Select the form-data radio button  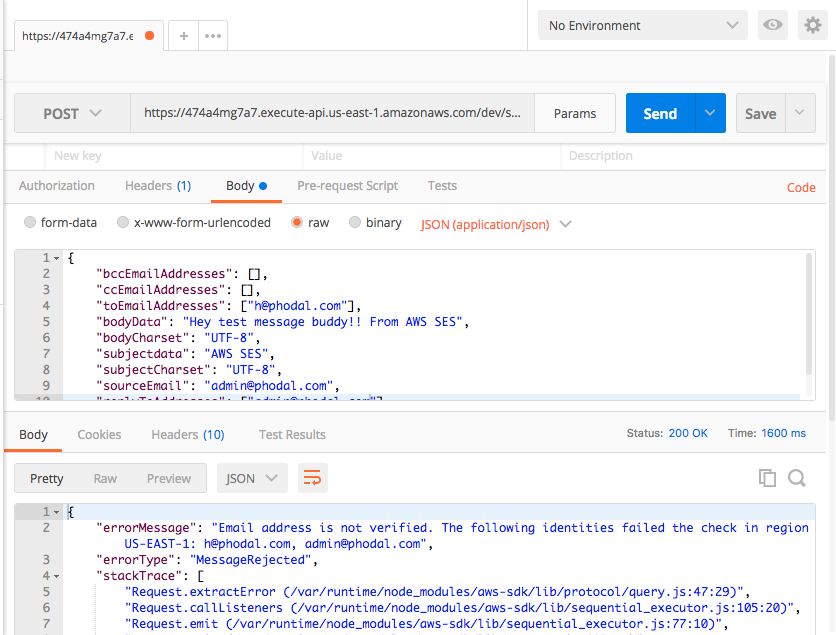[30, 222]
